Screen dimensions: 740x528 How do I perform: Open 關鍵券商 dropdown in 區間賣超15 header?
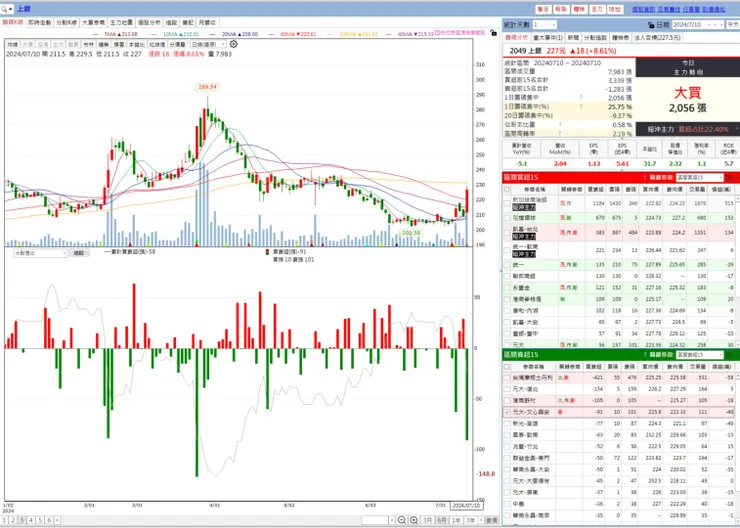click(x=699, y=355)
